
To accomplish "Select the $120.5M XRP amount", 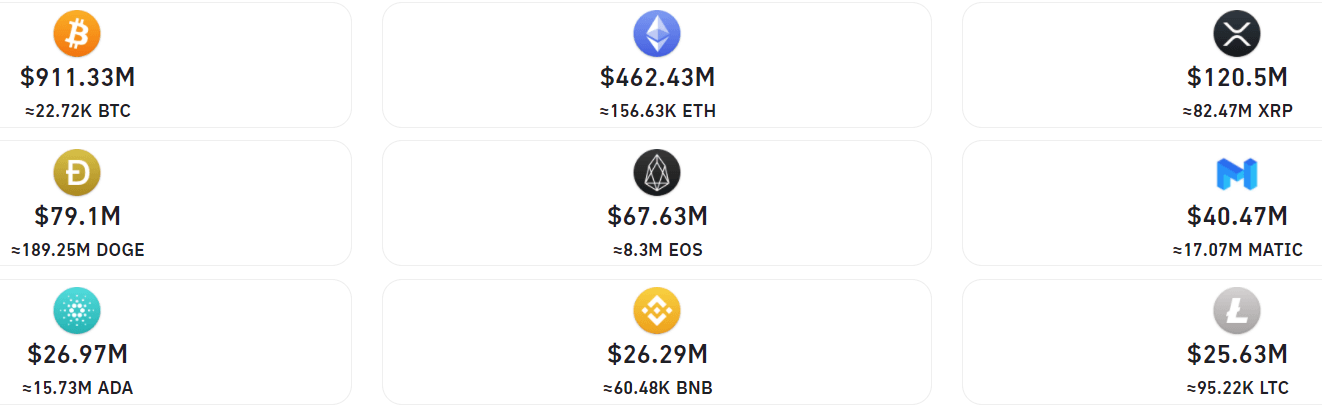I will [x=1237, y=78].
